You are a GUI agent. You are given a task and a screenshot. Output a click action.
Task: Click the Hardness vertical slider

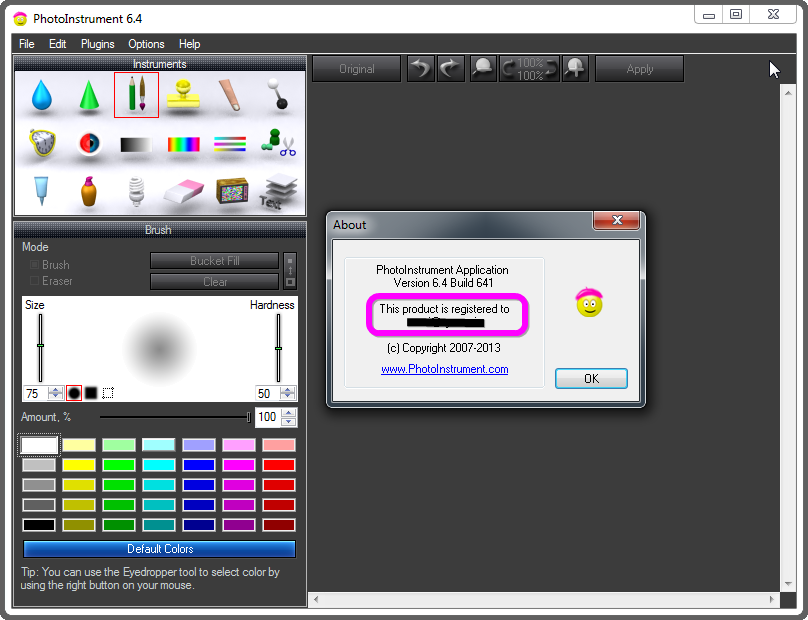click(x=278, y=348)
